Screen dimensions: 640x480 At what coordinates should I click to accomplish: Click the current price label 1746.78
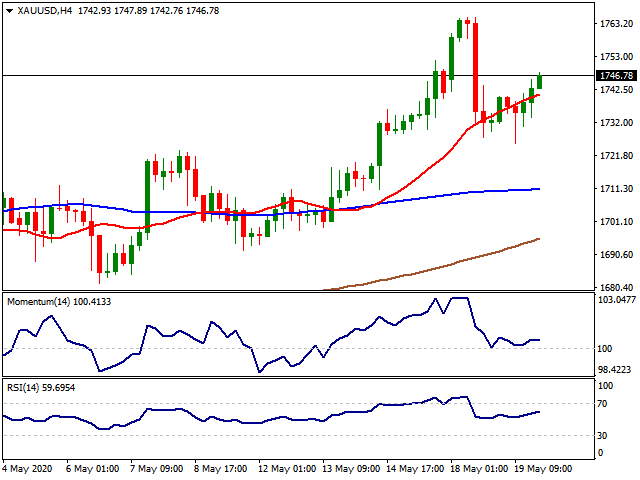coord(616,76)
